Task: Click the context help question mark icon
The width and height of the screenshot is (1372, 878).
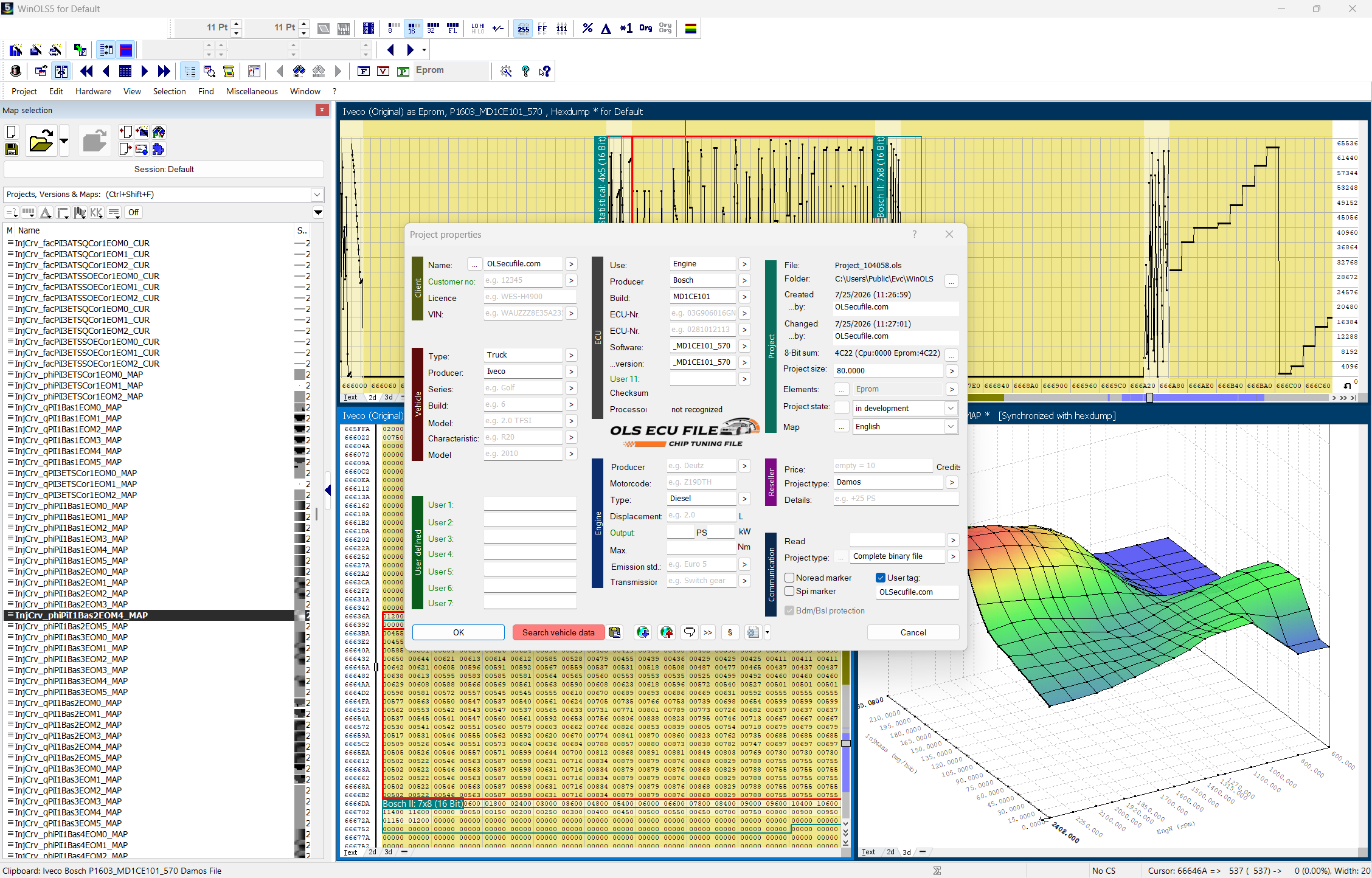Action: pyautogui.click(x=545, y=71)
